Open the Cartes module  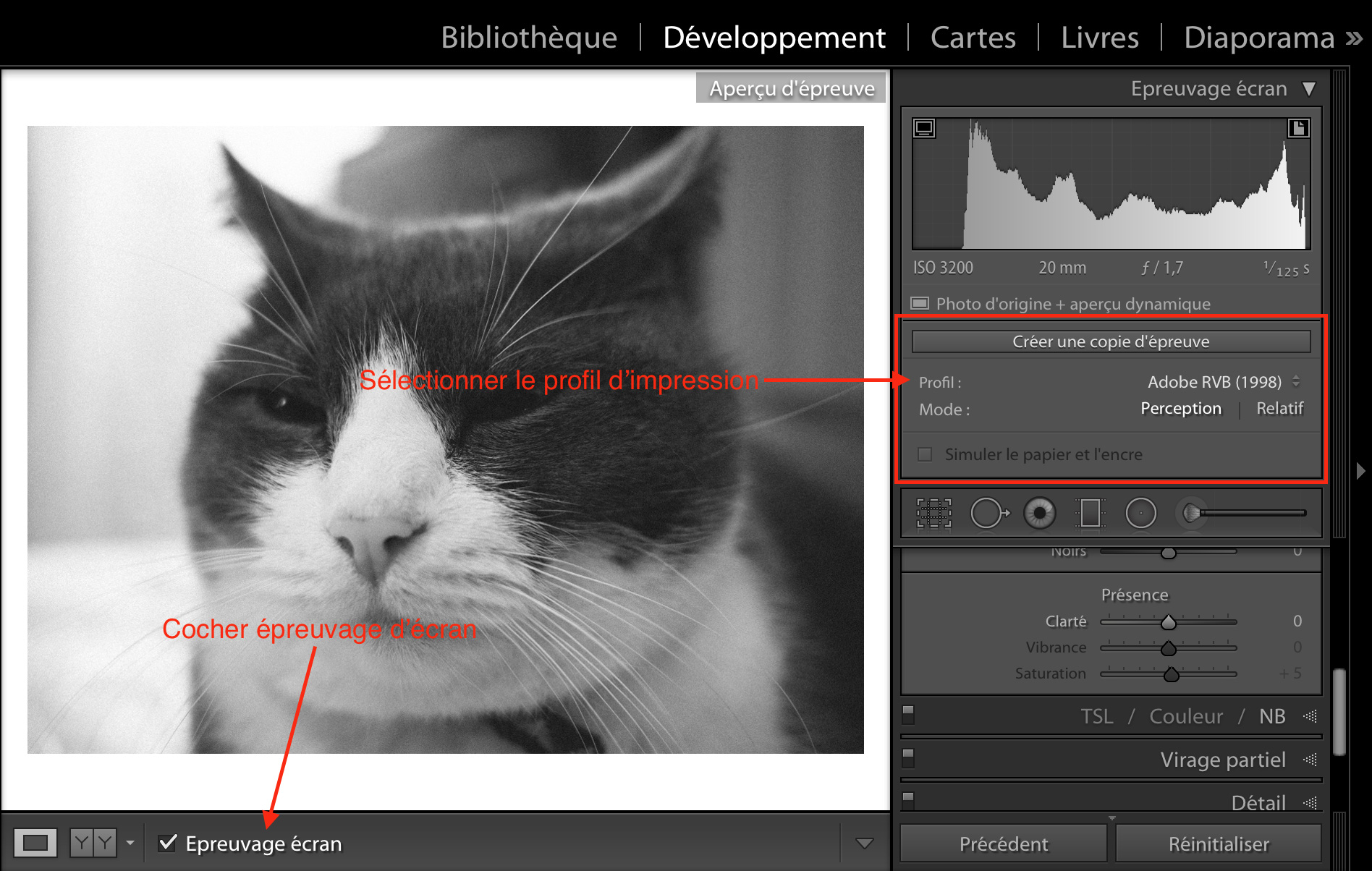click(x=973, y=37)
